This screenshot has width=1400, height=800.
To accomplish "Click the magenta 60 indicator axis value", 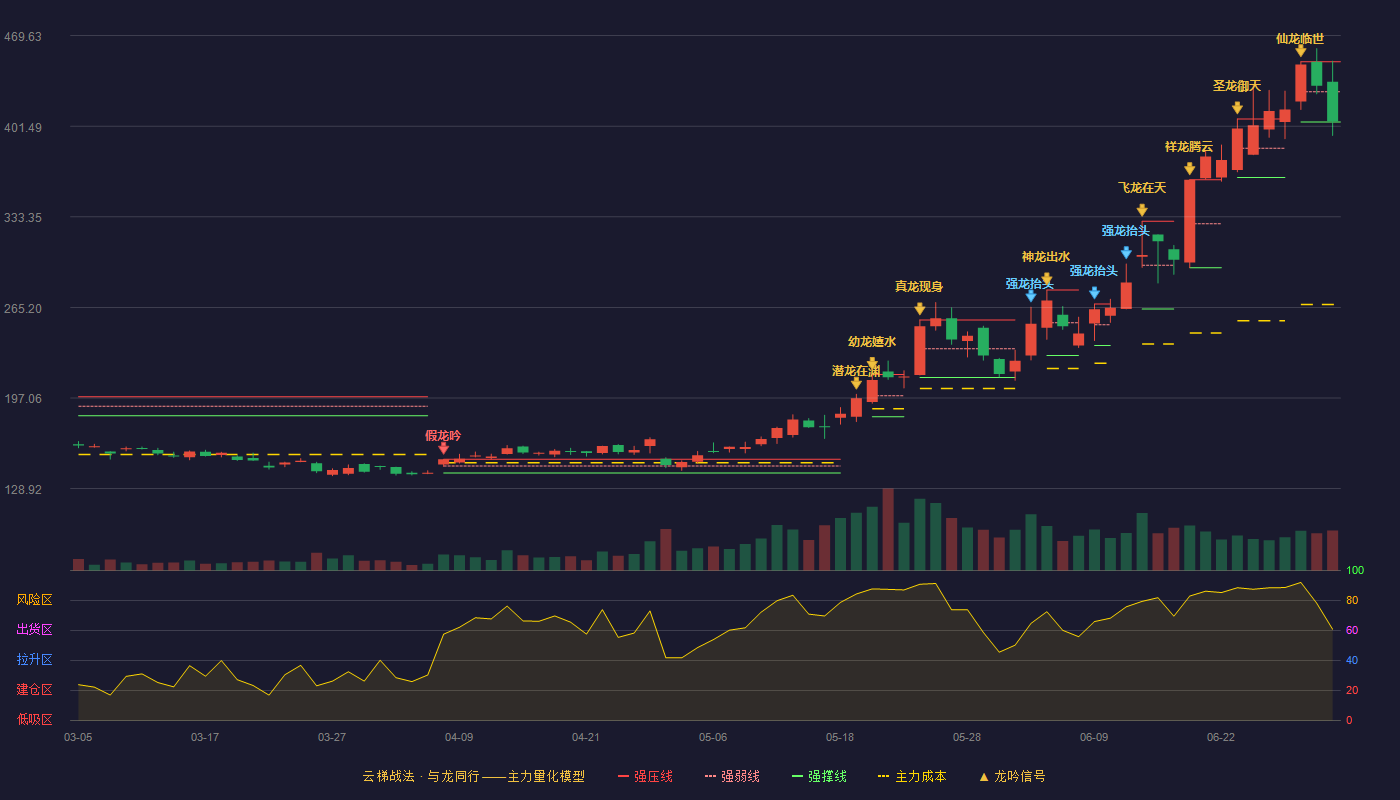I will point(1351,630).
